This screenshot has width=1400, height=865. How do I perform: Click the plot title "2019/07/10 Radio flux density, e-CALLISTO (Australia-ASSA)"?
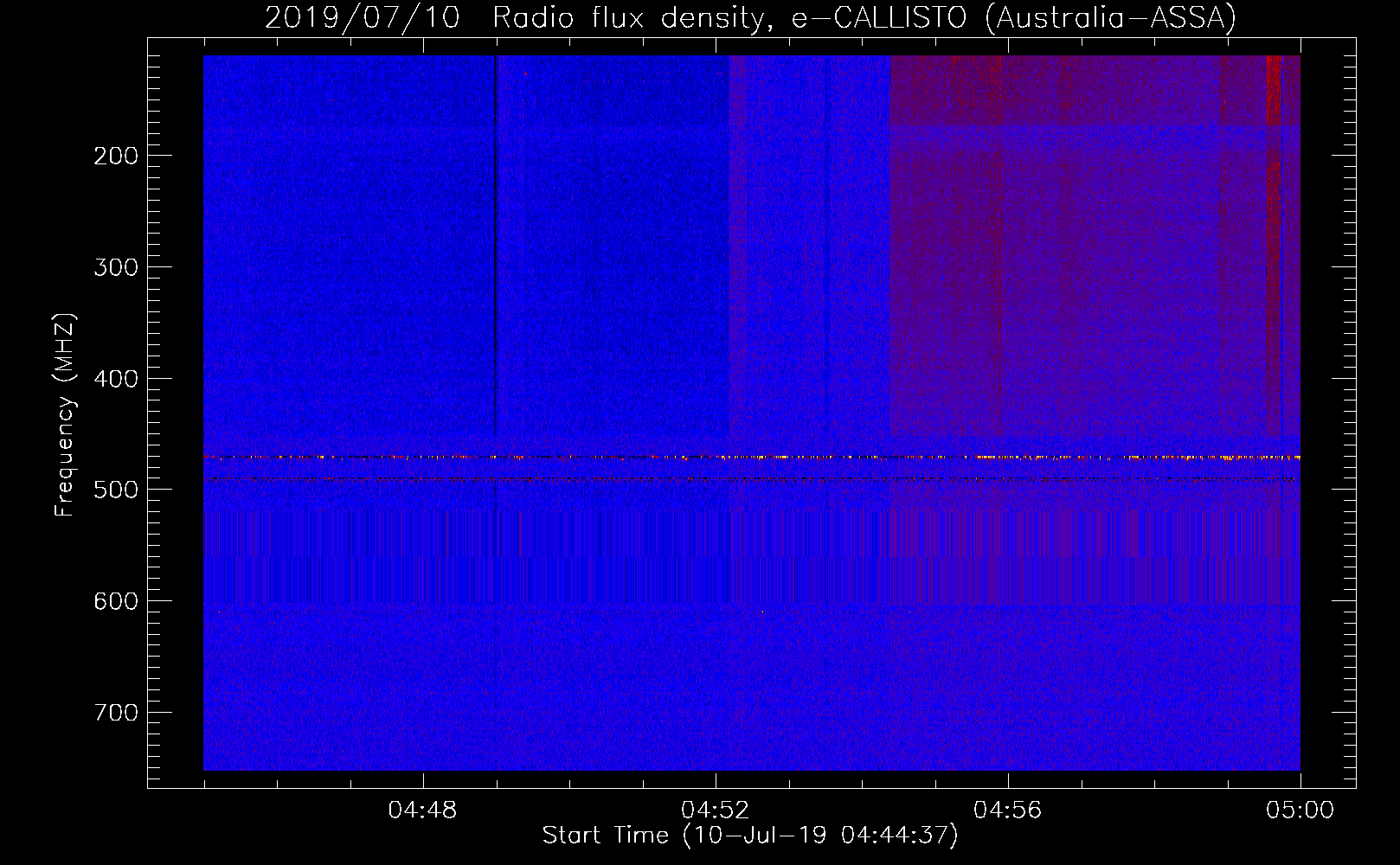[750, 17]
